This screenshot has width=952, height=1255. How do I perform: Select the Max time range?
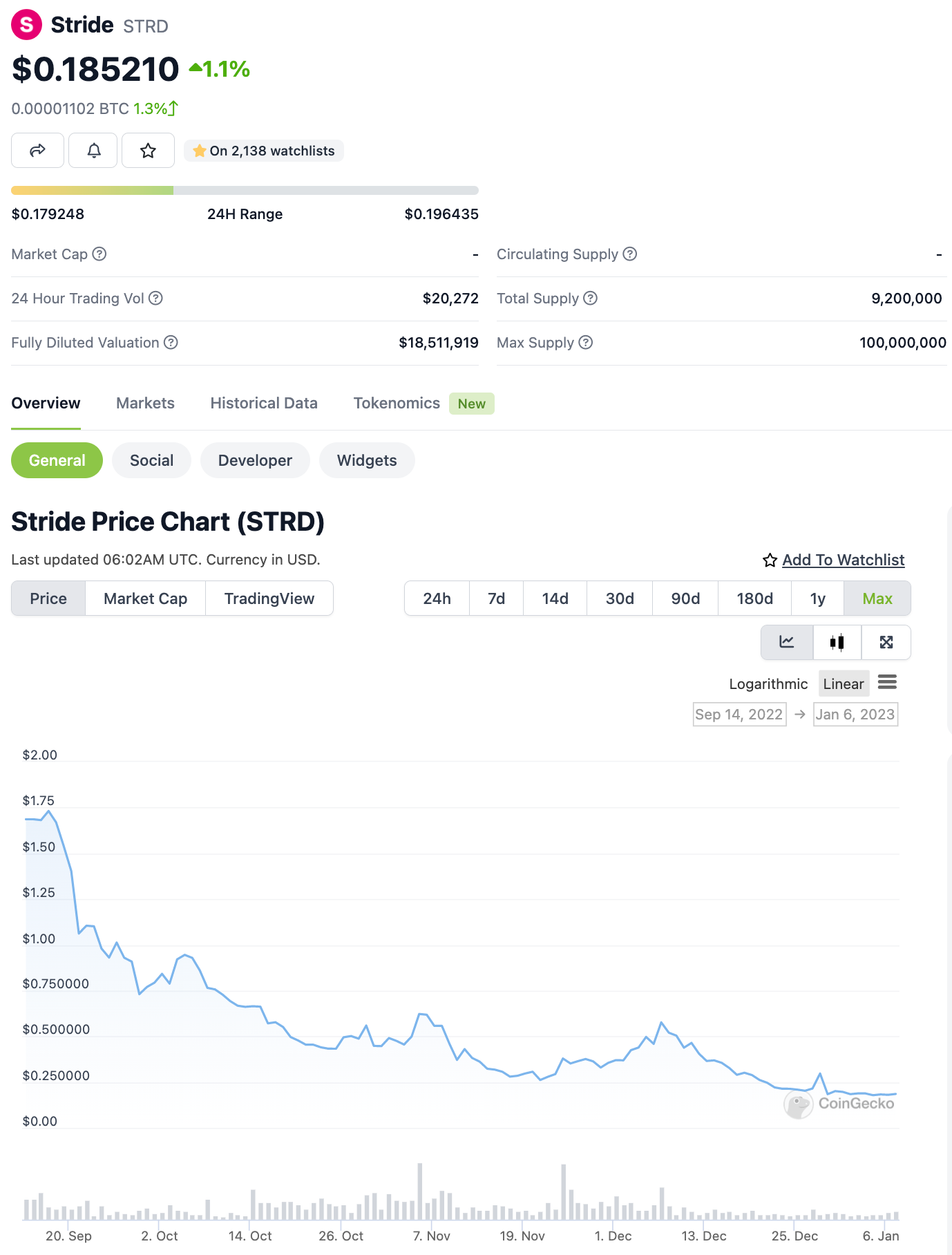(877, 598)
